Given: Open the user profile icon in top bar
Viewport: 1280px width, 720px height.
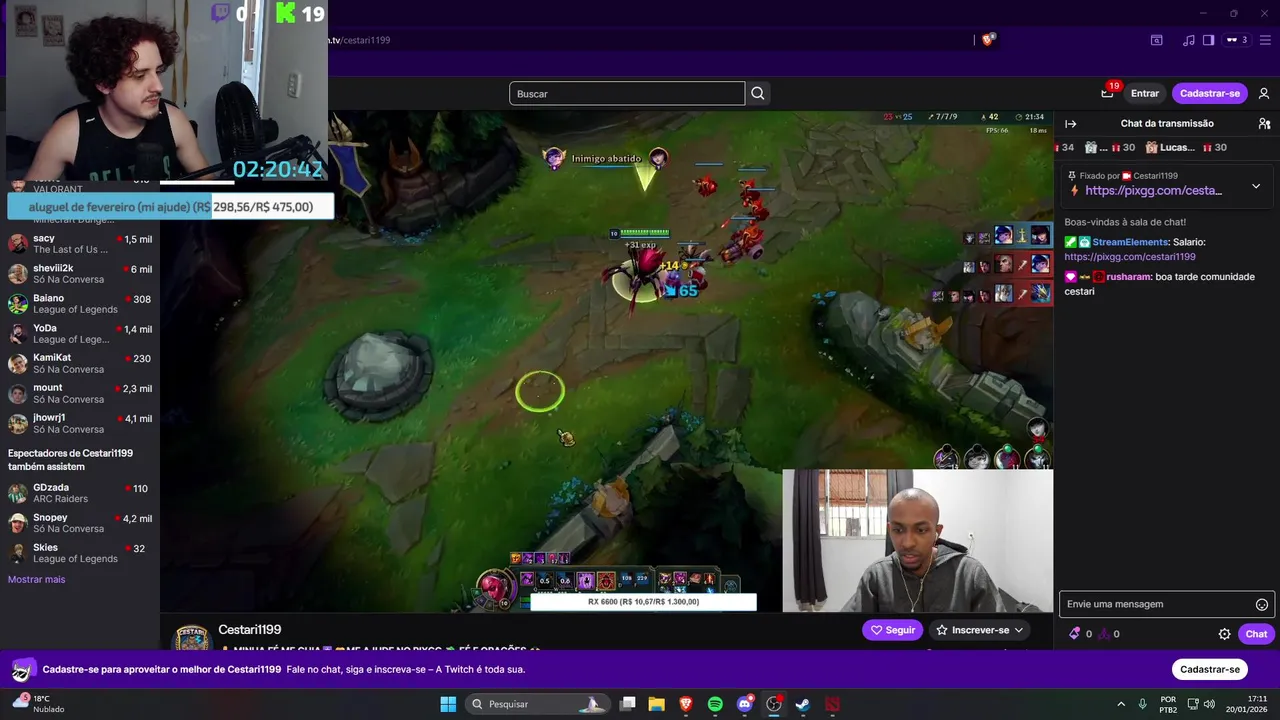Looking at the screenshot, I should tap(1264, 93).
